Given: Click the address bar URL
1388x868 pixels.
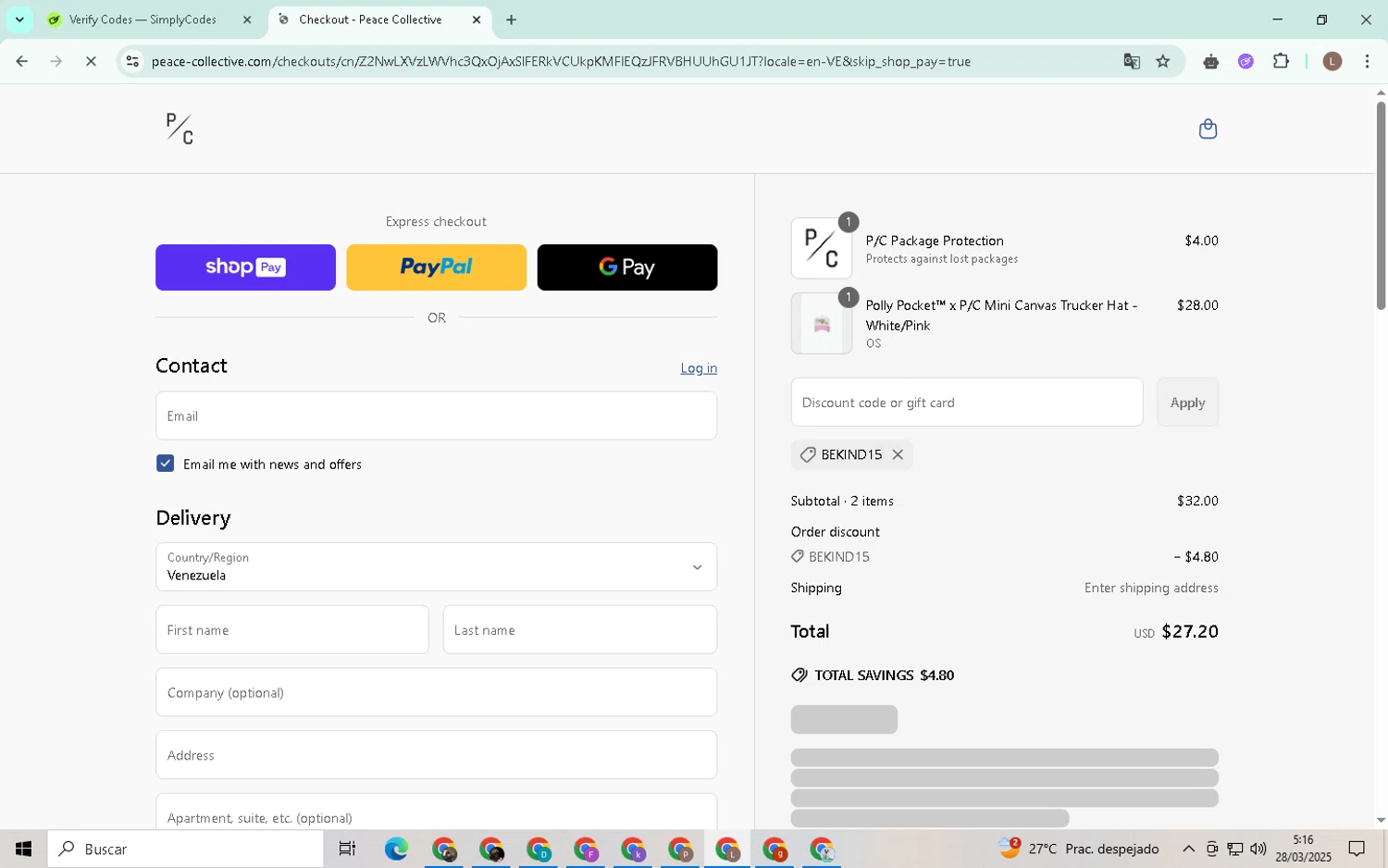Looking at the screenshot, I should (x=561, y=61).
